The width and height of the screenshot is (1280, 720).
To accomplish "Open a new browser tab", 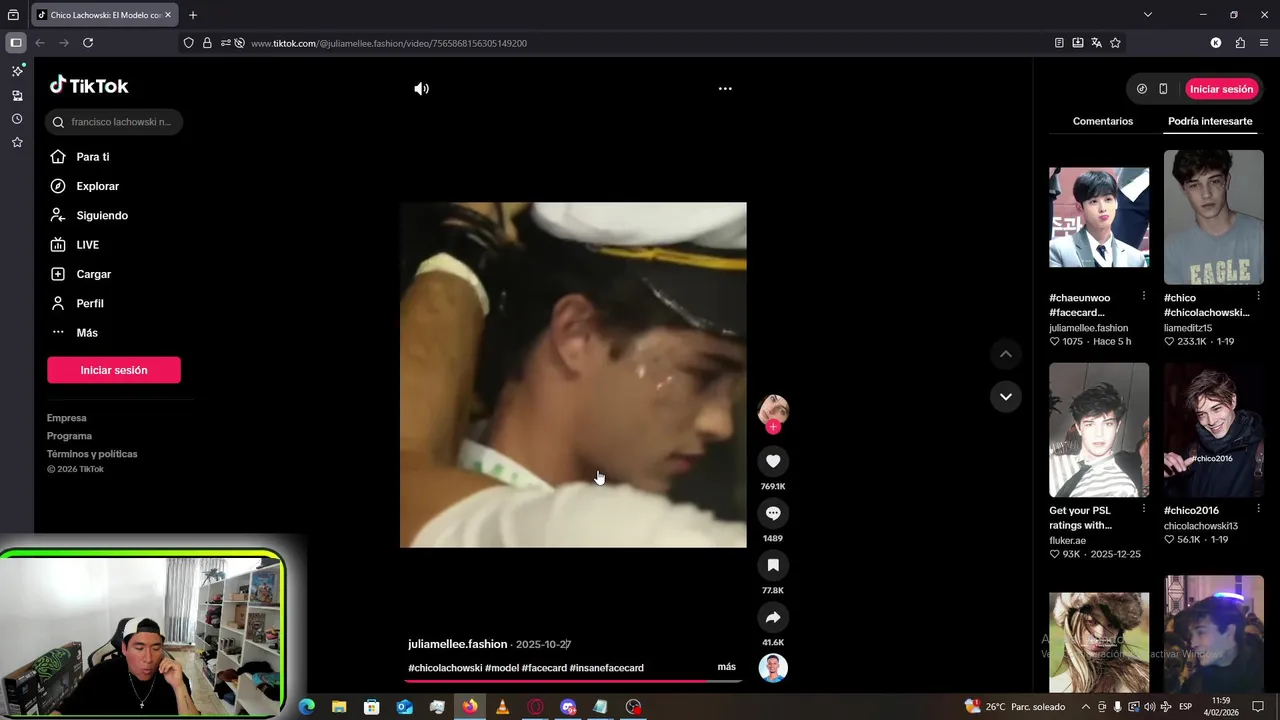I will click(193, 15).
